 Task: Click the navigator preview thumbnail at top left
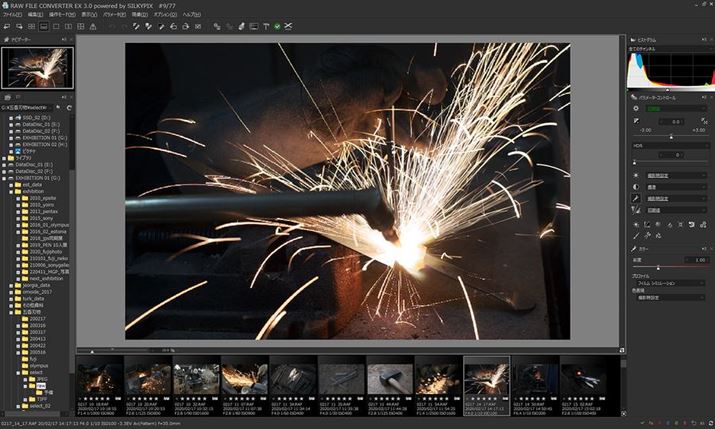click(37, 67)
